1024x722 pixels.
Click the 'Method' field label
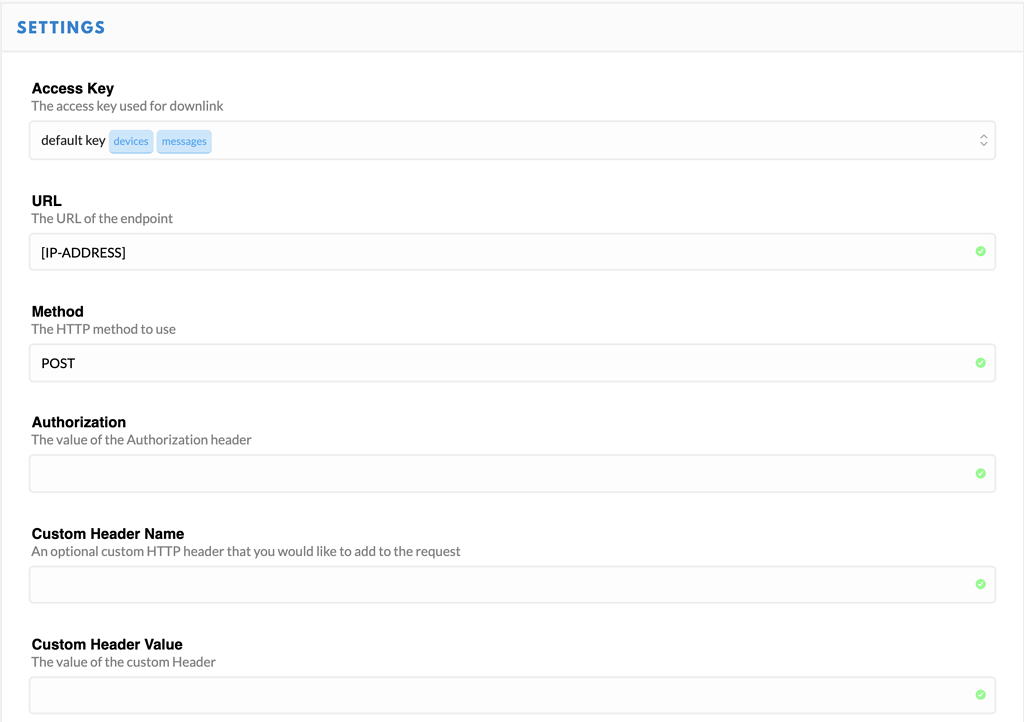[x=58, y=312]
